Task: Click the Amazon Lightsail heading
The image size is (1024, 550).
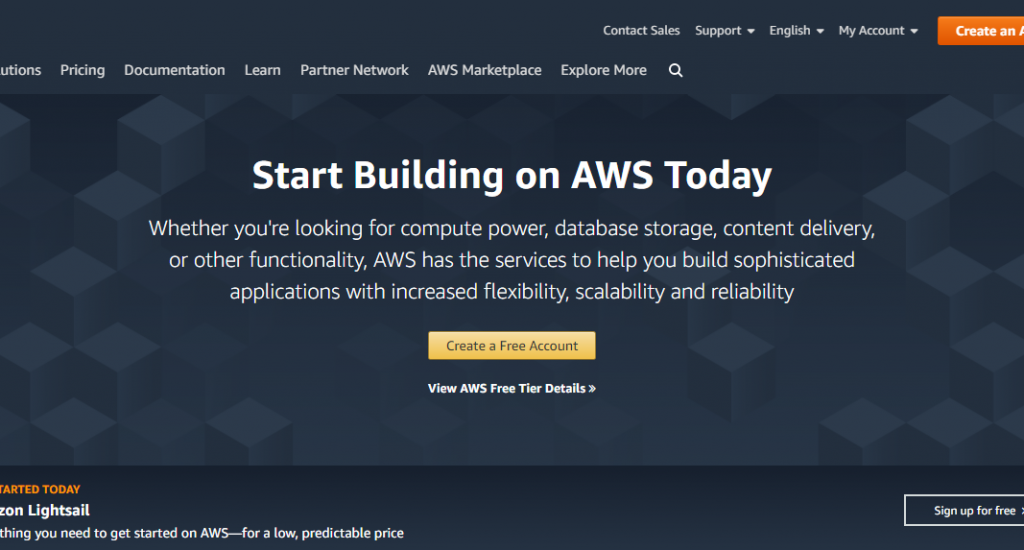Action: tap(44, 510)
